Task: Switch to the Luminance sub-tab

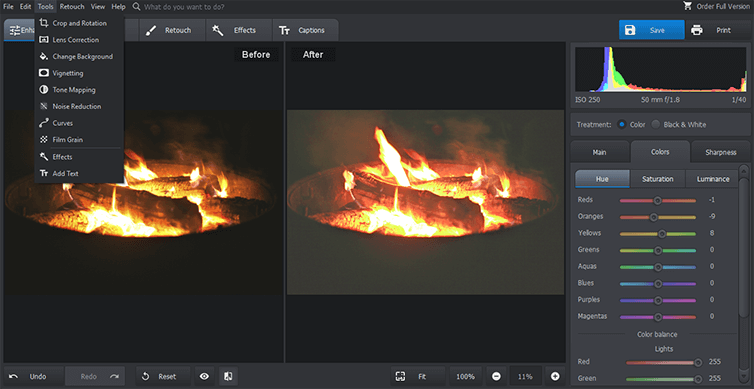Action: 713,179
